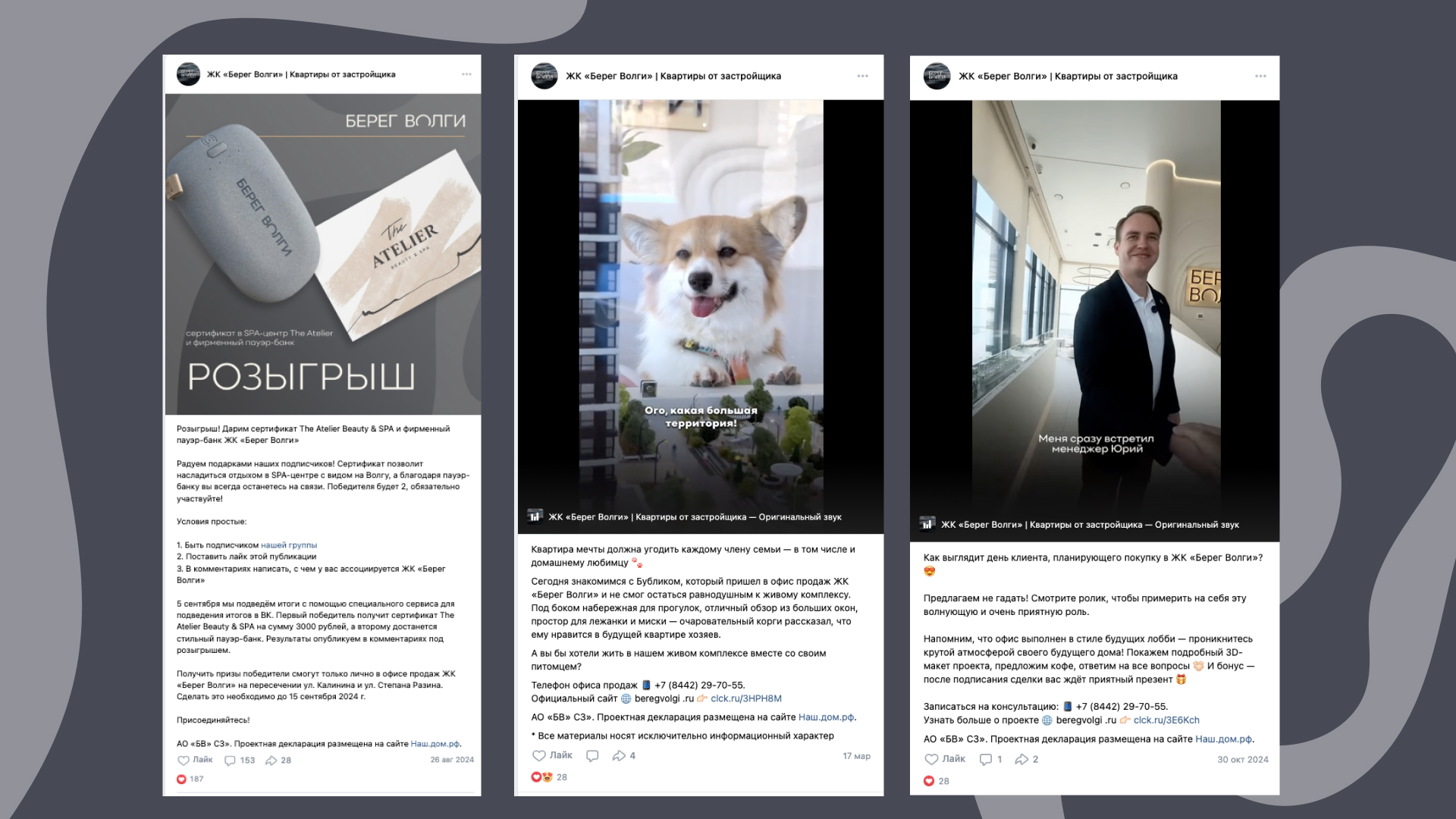Click corgi post community title
This screenshot has width=1456, height=819.
coord(673,76)
